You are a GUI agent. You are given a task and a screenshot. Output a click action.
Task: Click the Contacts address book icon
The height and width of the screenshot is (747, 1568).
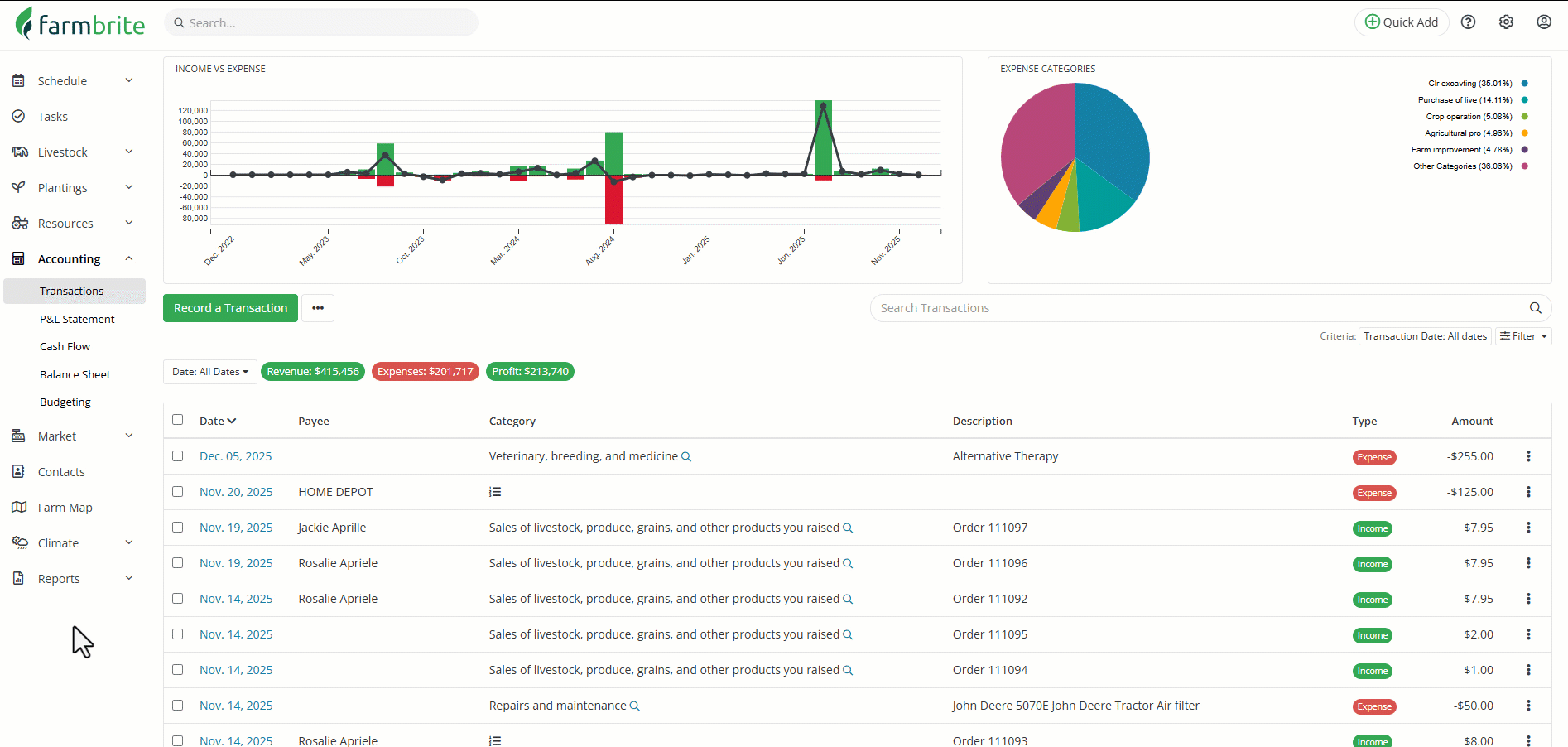pyautogui.click(x=18, y=471)
